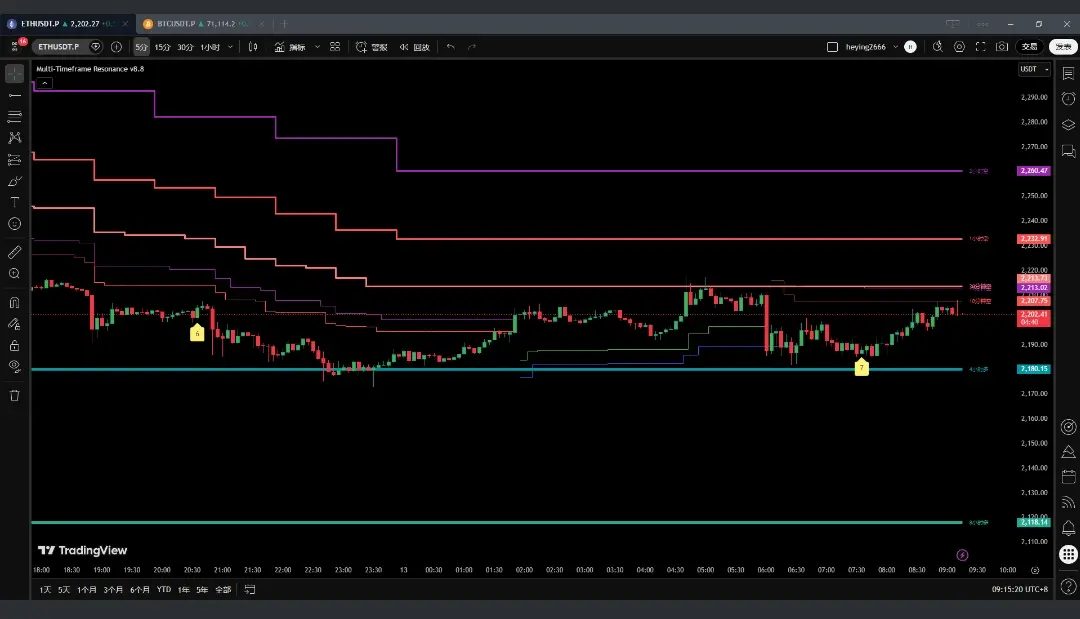Undo the last chart action

[x=450, y=47]
